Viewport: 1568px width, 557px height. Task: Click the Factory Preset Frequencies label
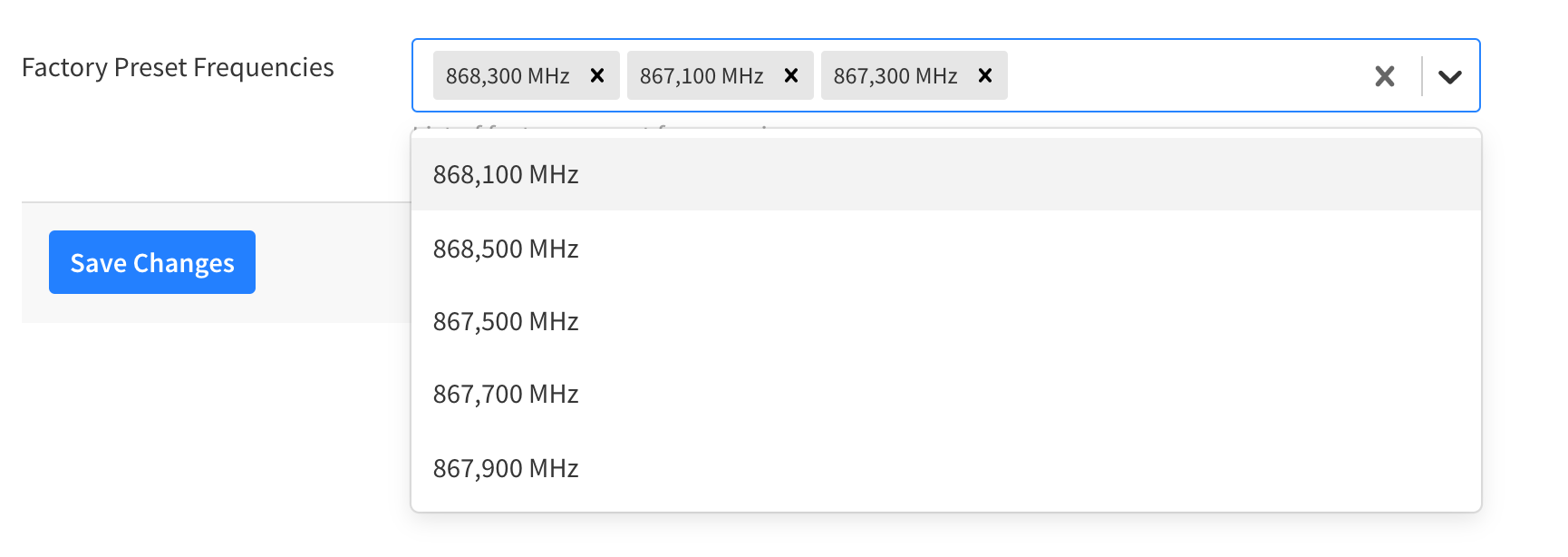tap(179, 67)
